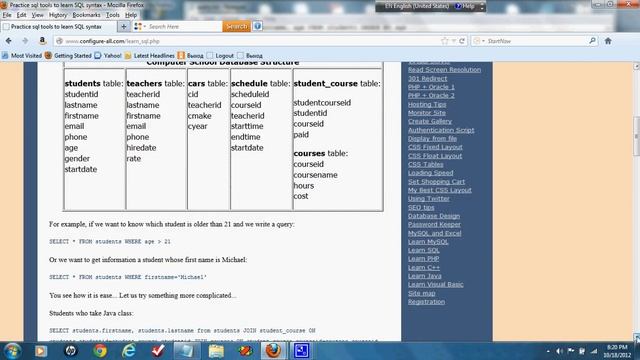The image size is (640, 360).
Task: Open the Hosting Tips link
Action: click(x=427, y=104)
